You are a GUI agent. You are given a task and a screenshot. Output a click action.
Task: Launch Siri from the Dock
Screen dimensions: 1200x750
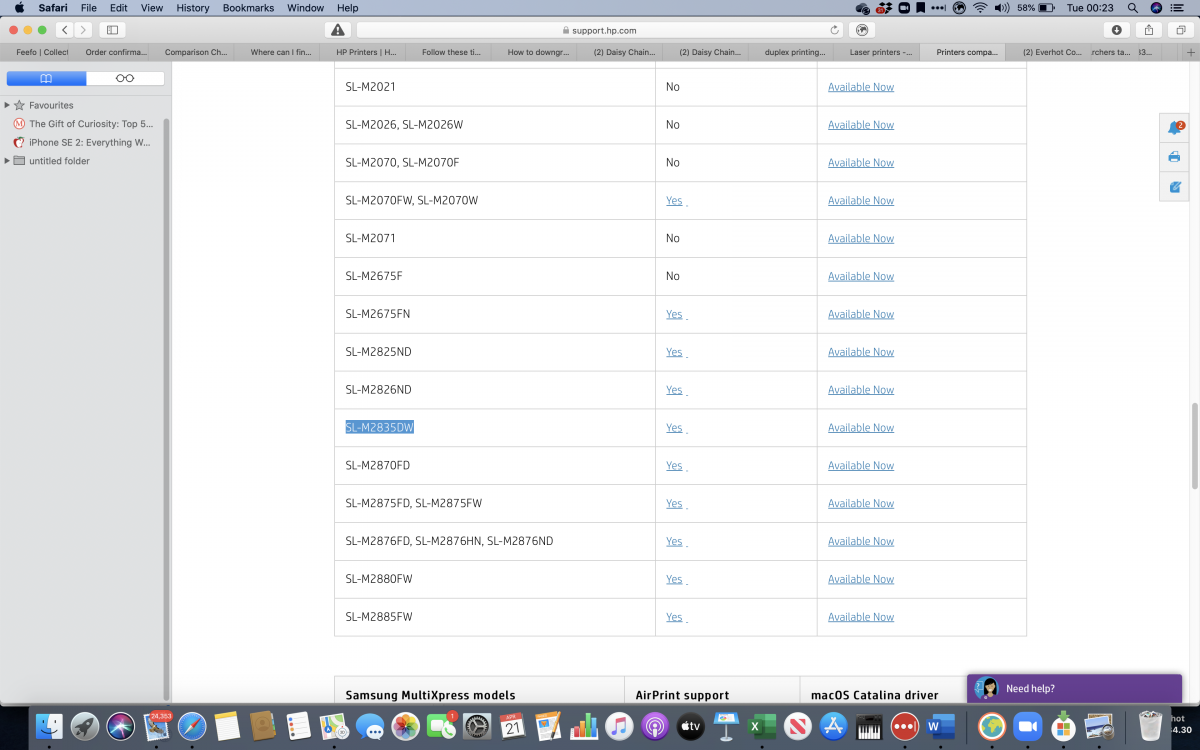[x=121, y=726]
